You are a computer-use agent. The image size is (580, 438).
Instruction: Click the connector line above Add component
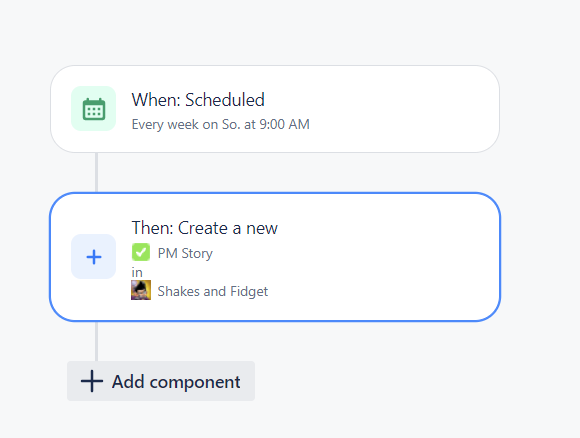tap(97, 341)
